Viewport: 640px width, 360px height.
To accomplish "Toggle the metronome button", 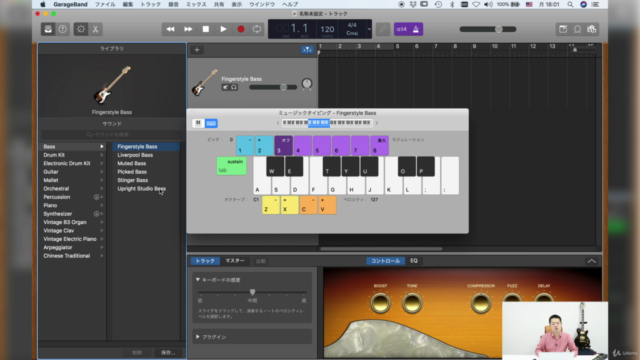I will pyautogui.click(x=416, y=29).
